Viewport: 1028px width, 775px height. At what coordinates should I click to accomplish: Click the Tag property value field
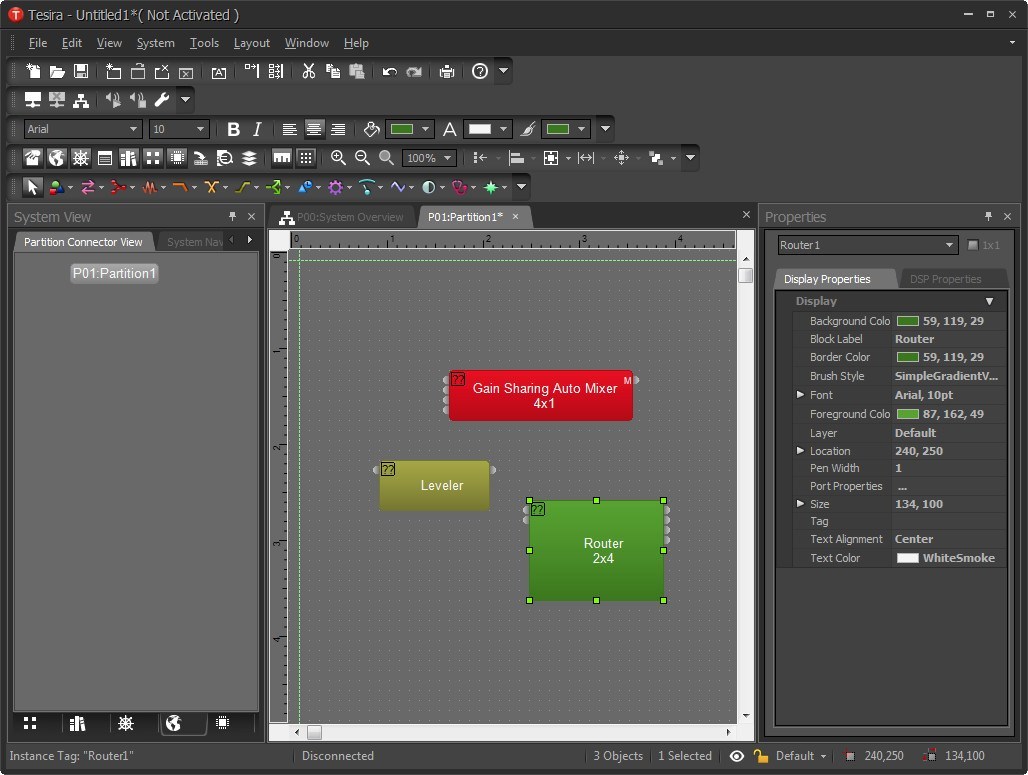(x=949, y=521)
